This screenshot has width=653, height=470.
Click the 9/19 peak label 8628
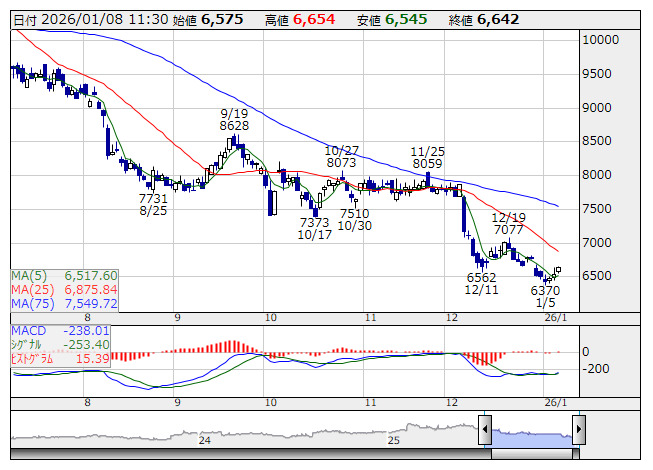click(234, 126)
